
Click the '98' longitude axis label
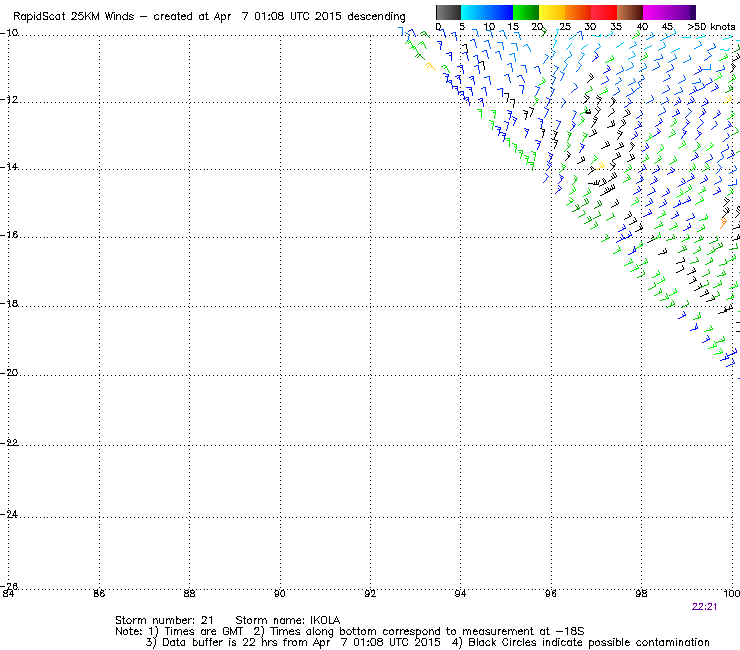[x=641, y=593]
